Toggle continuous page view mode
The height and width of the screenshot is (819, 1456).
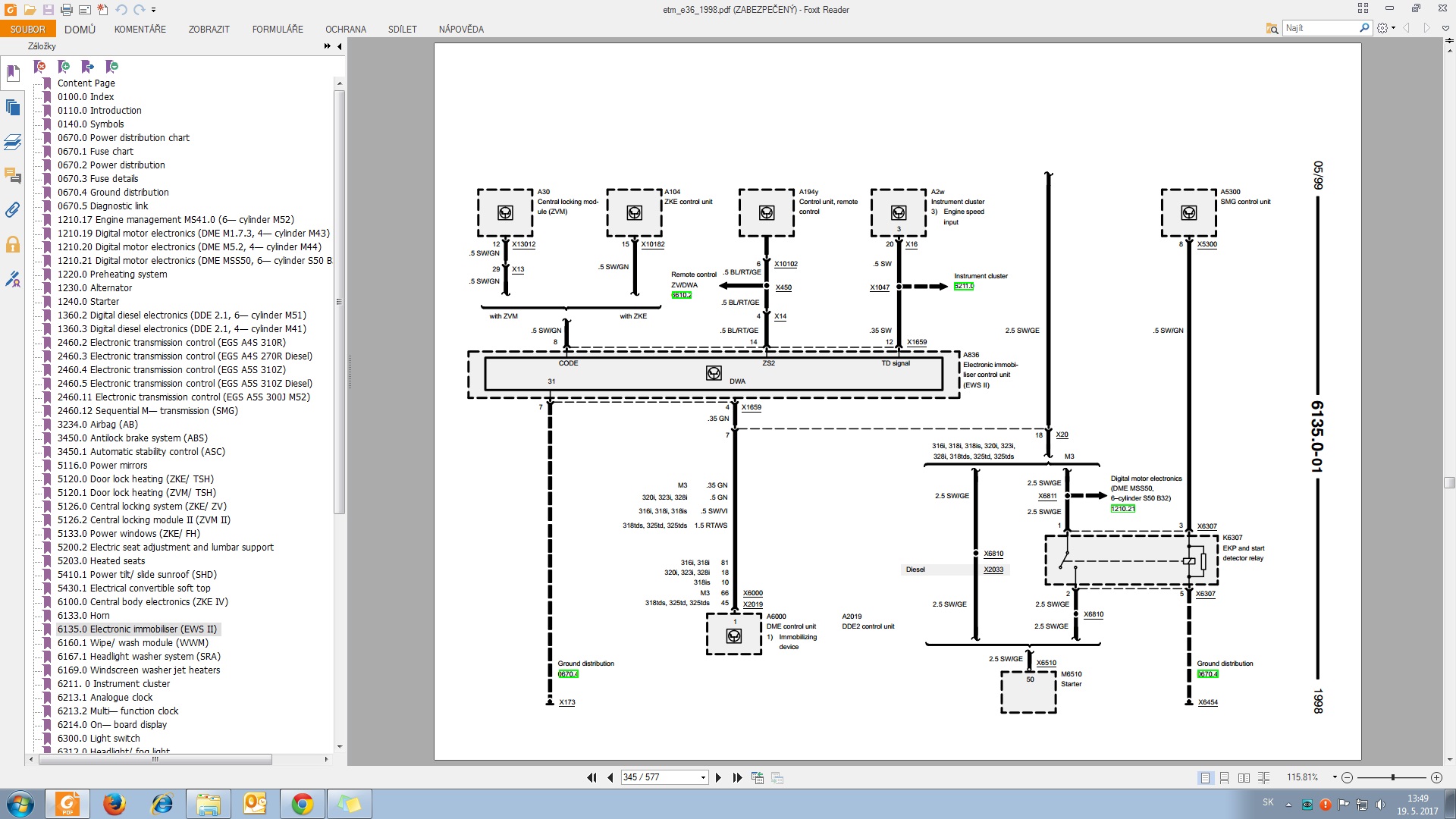[1224, 777]
